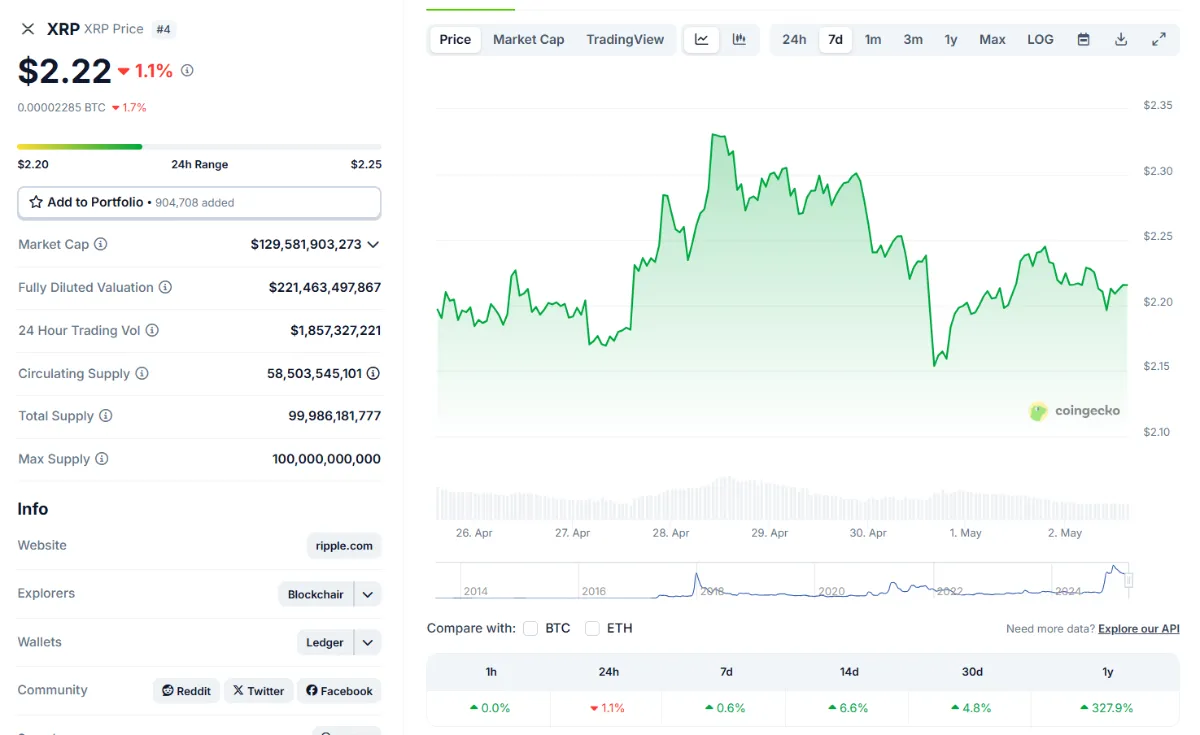Show 24 Hour Trading Vol info icon
The height and width of the screenshot is (735, 1200).
pos(152,330)
